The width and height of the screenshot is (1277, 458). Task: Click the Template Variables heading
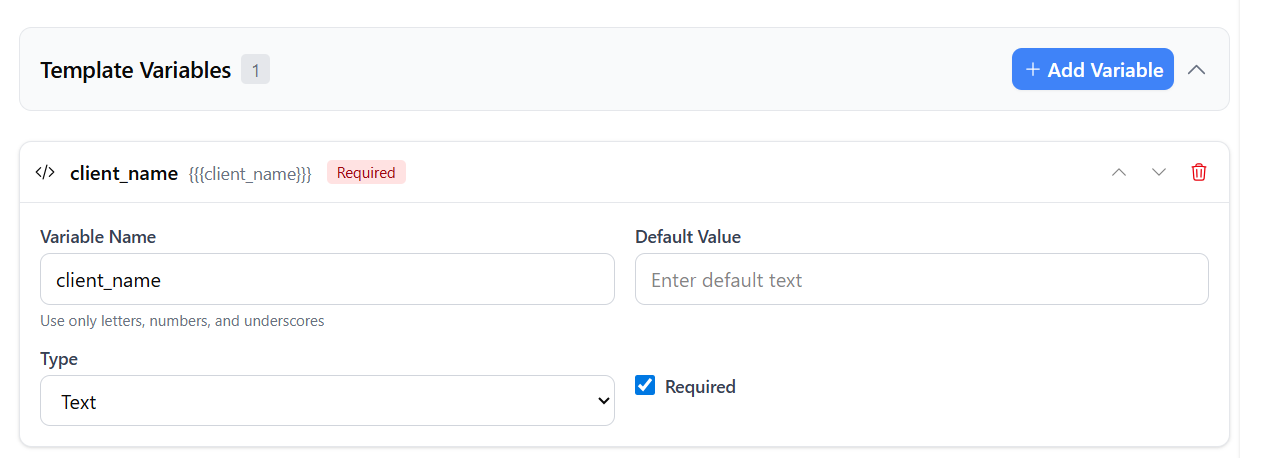(x=135, y=70)
